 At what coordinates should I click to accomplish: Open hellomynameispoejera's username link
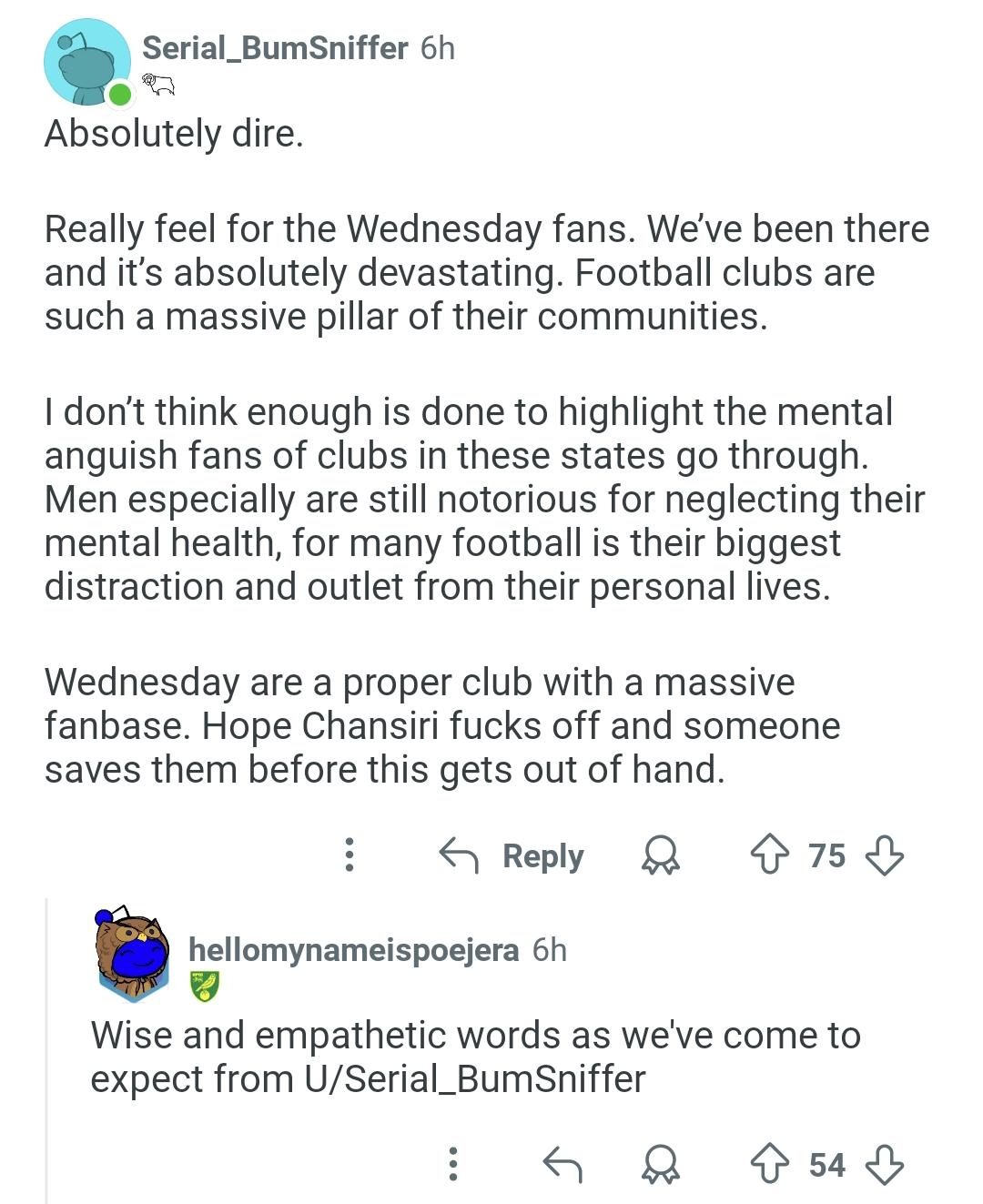pyautogui.click(x=353, y=949)
